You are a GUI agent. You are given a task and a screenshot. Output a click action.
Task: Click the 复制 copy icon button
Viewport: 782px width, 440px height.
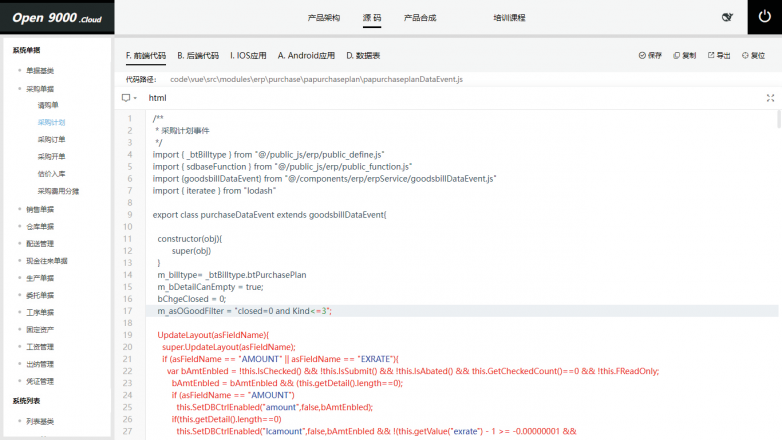pos(684,56)
